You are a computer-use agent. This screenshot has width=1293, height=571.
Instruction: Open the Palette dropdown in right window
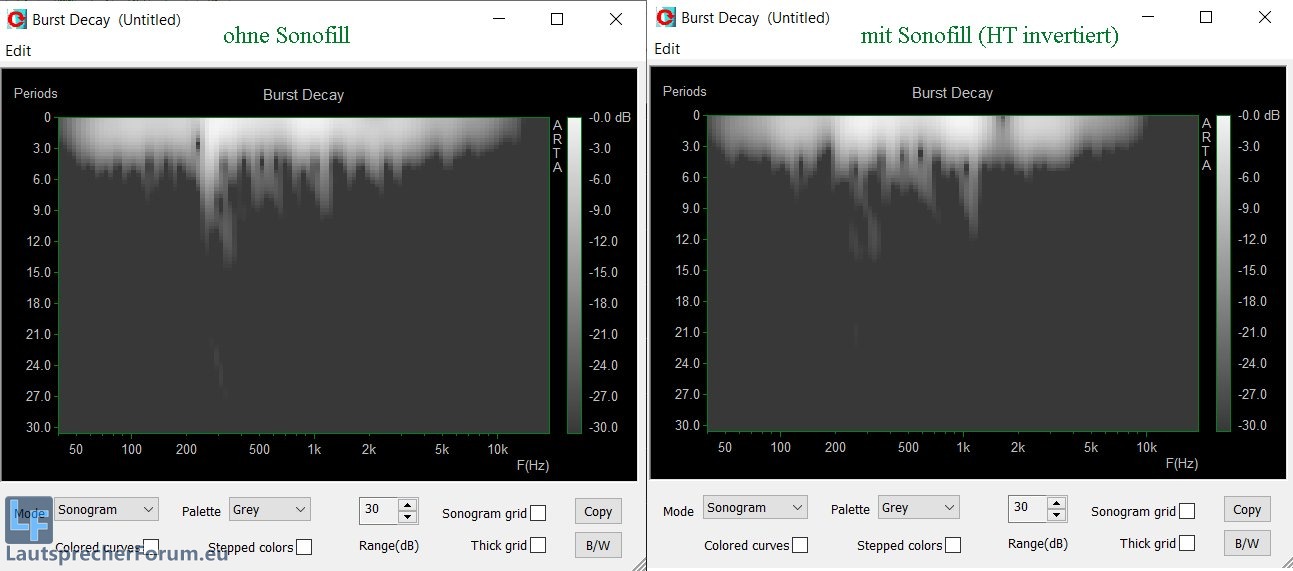918,508
